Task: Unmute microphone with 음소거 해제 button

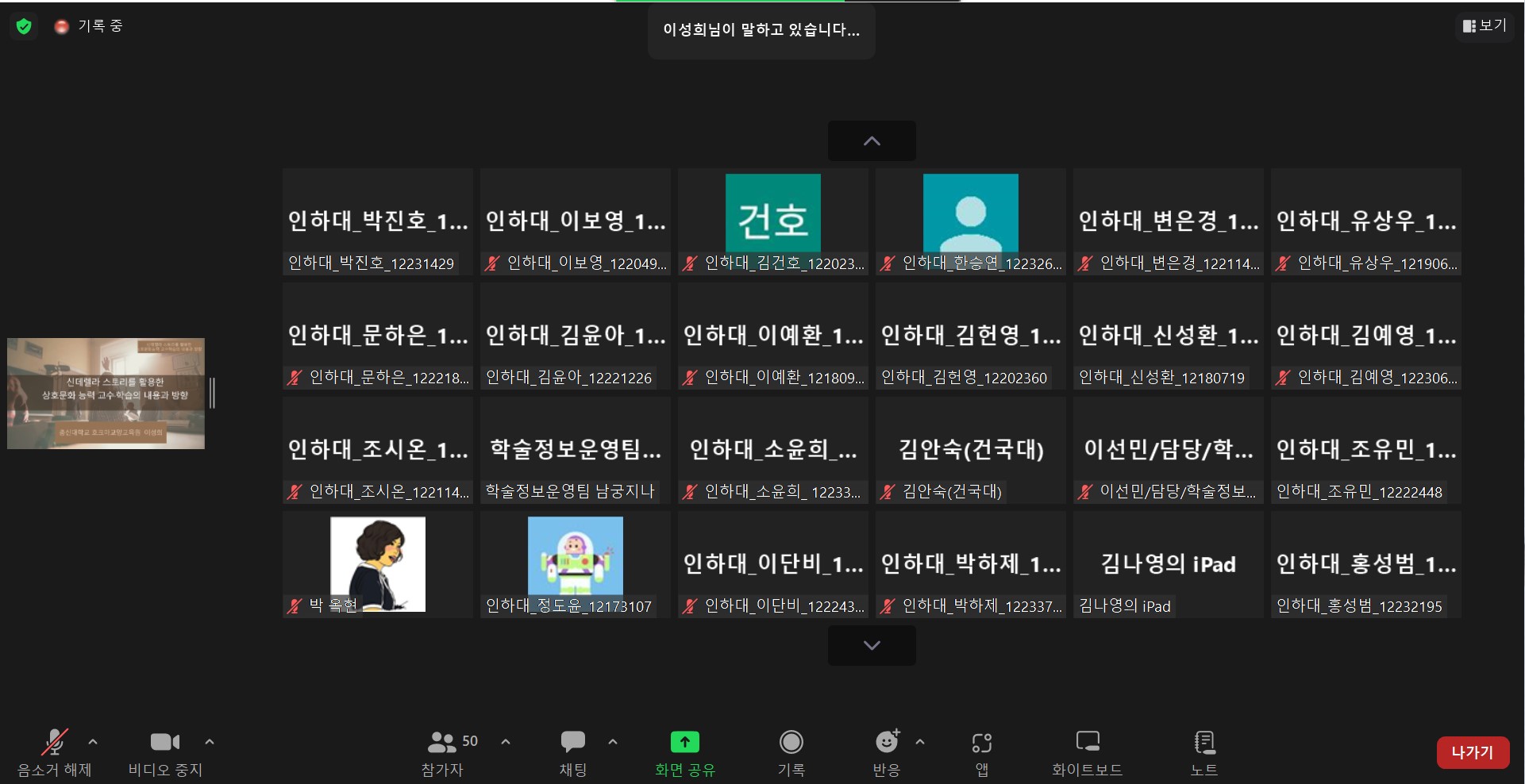Action: [x=54, y=744]
